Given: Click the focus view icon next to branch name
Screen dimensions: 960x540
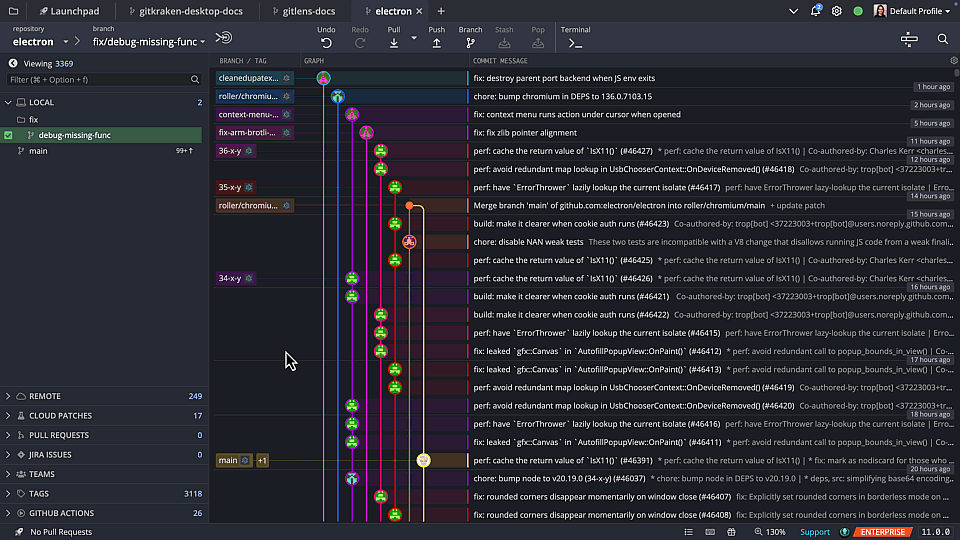Looking at the screenshot, I should pyautogui.click(x=223, y=38).
